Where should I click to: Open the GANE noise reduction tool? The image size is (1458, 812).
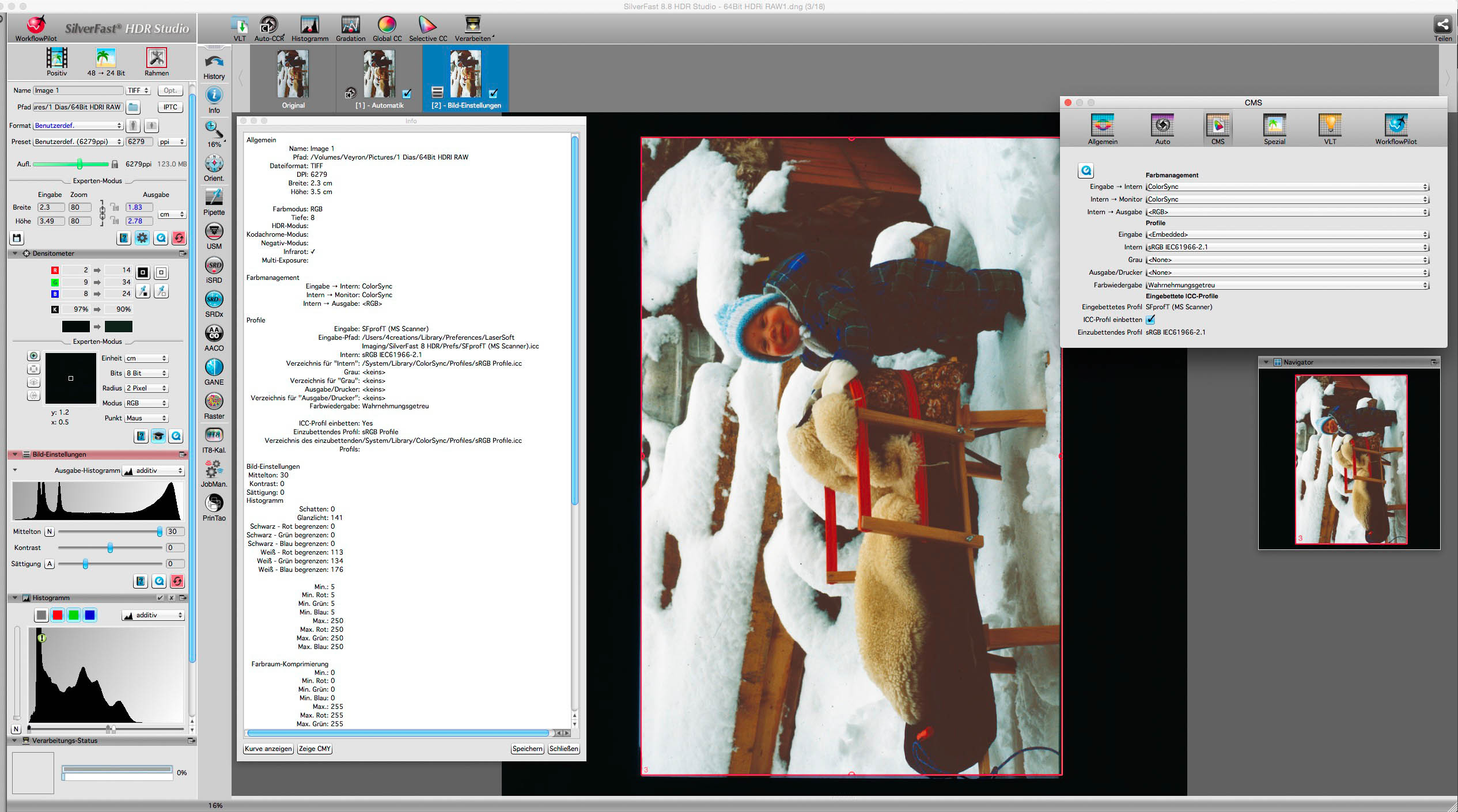(214, 367)
